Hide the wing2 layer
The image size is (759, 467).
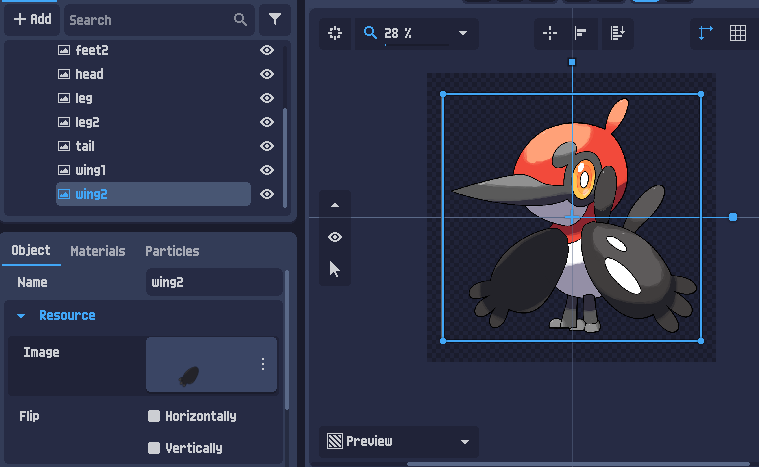click(x=267, y=194)
